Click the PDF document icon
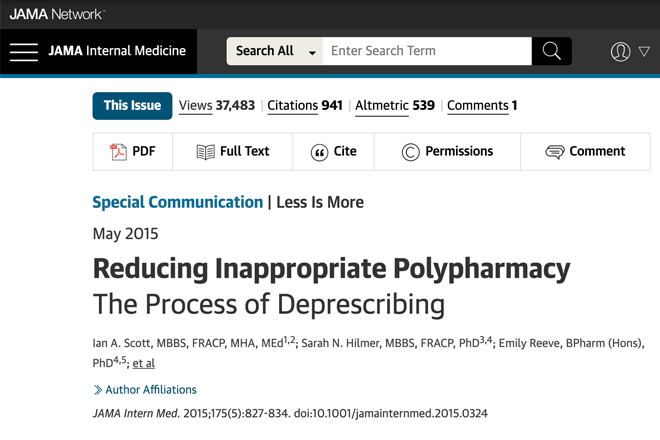This screenshot has width=660, height=440. [x=118, y=152]
